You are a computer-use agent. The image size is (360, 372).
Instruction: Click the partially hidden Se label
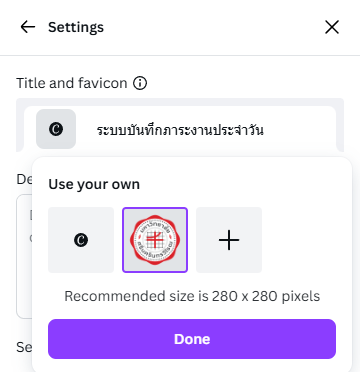coord(24,347)
